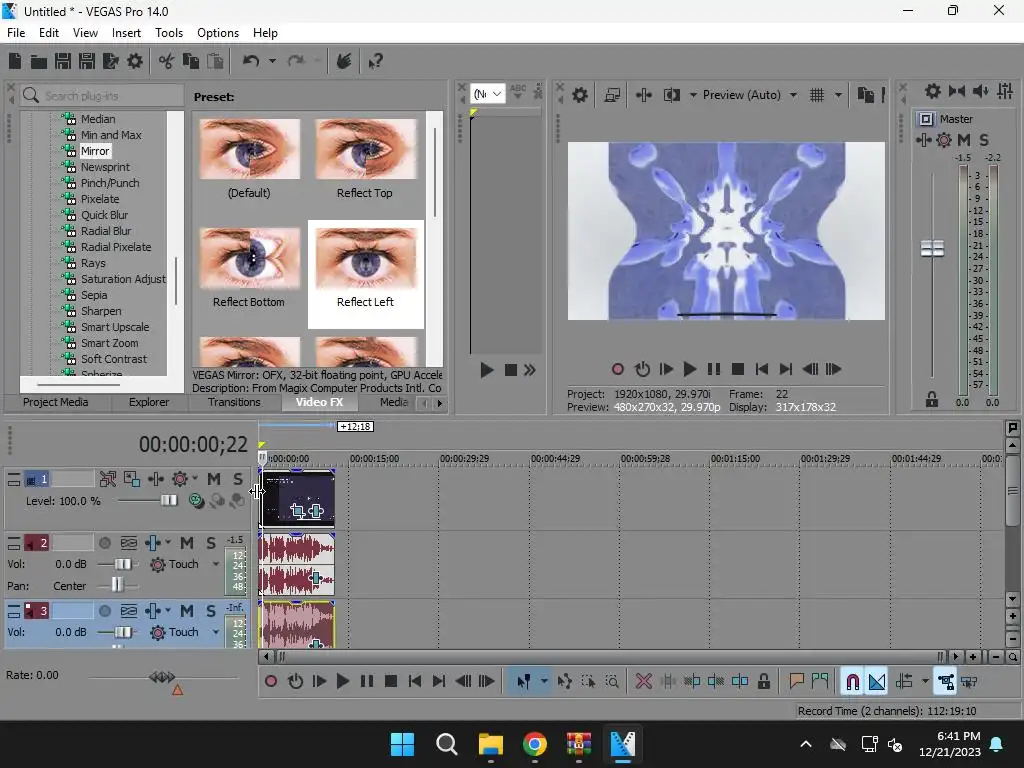The height and width of the screenshot is (768, 1024).
Task: Toggle loop playback in preview transport
Action: (642, 370)
